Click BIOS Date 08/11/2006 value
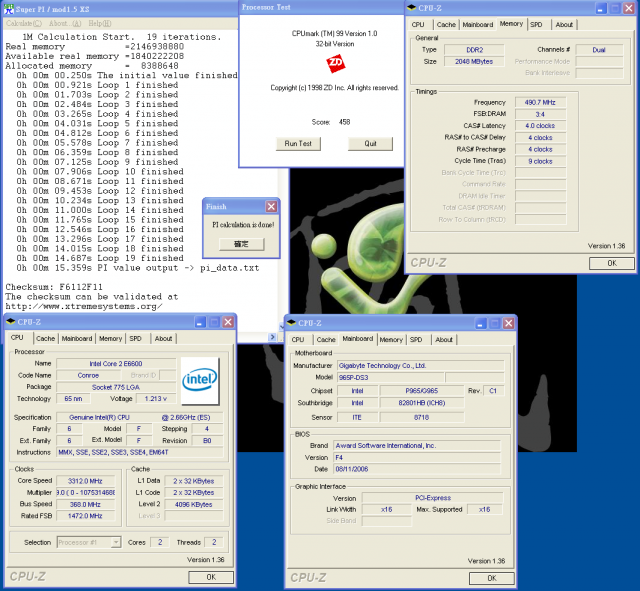Screen dimensions: 640x591 coord(417,469)
